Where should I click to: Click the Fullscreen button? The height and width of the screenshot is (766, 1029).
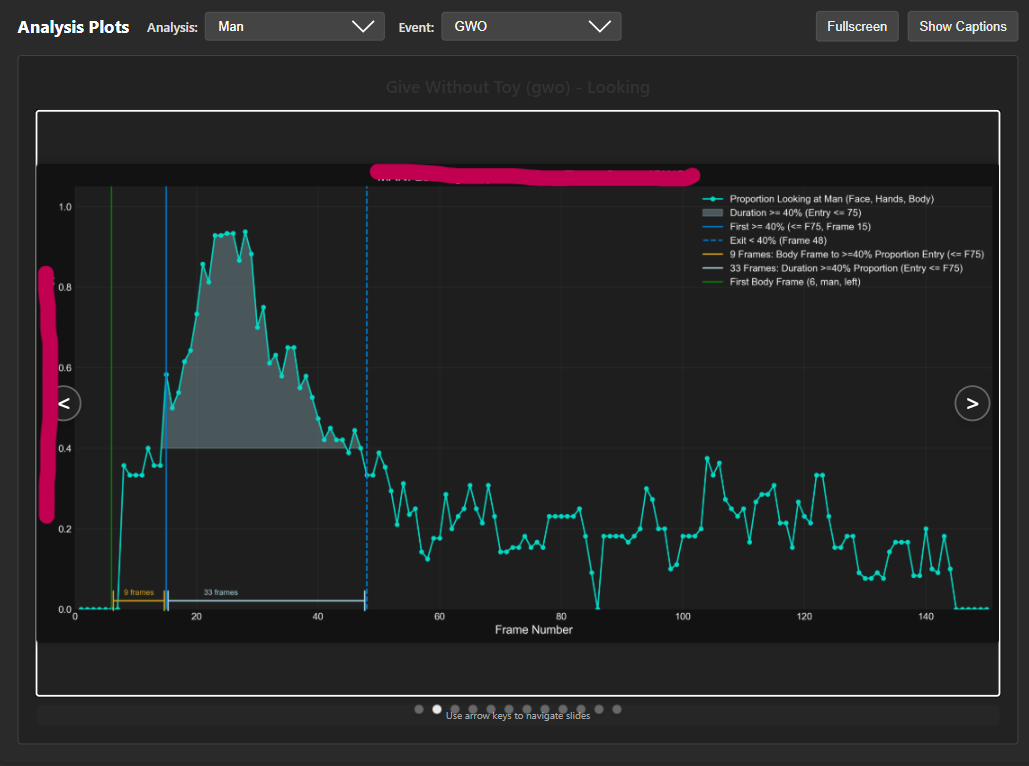tap(856, 27)
